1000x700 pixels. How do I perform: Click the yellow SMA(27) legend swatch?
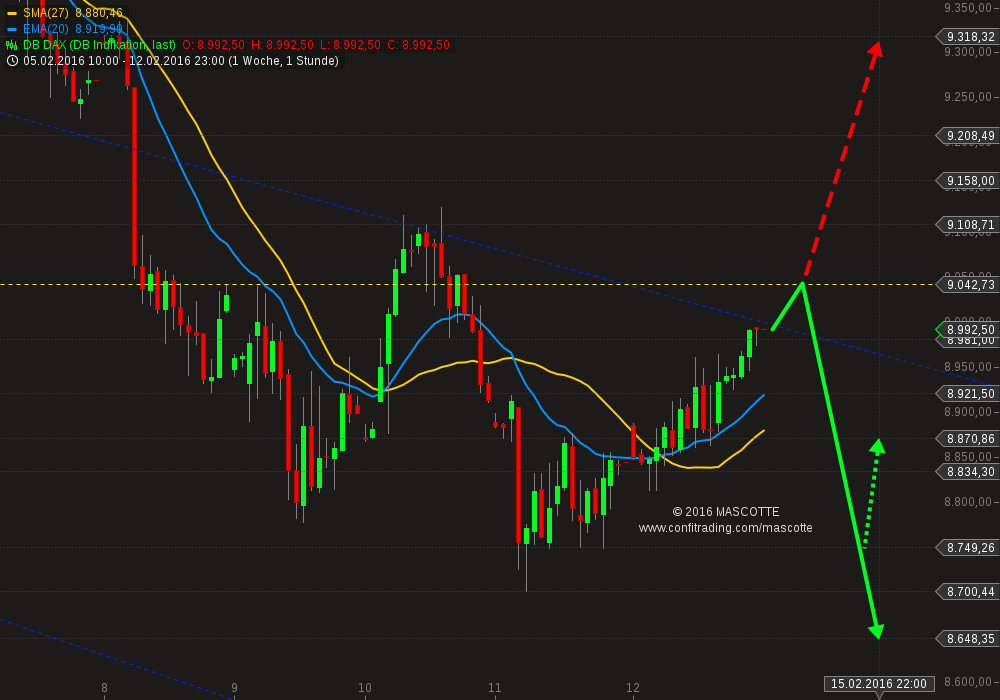[11, 13]
